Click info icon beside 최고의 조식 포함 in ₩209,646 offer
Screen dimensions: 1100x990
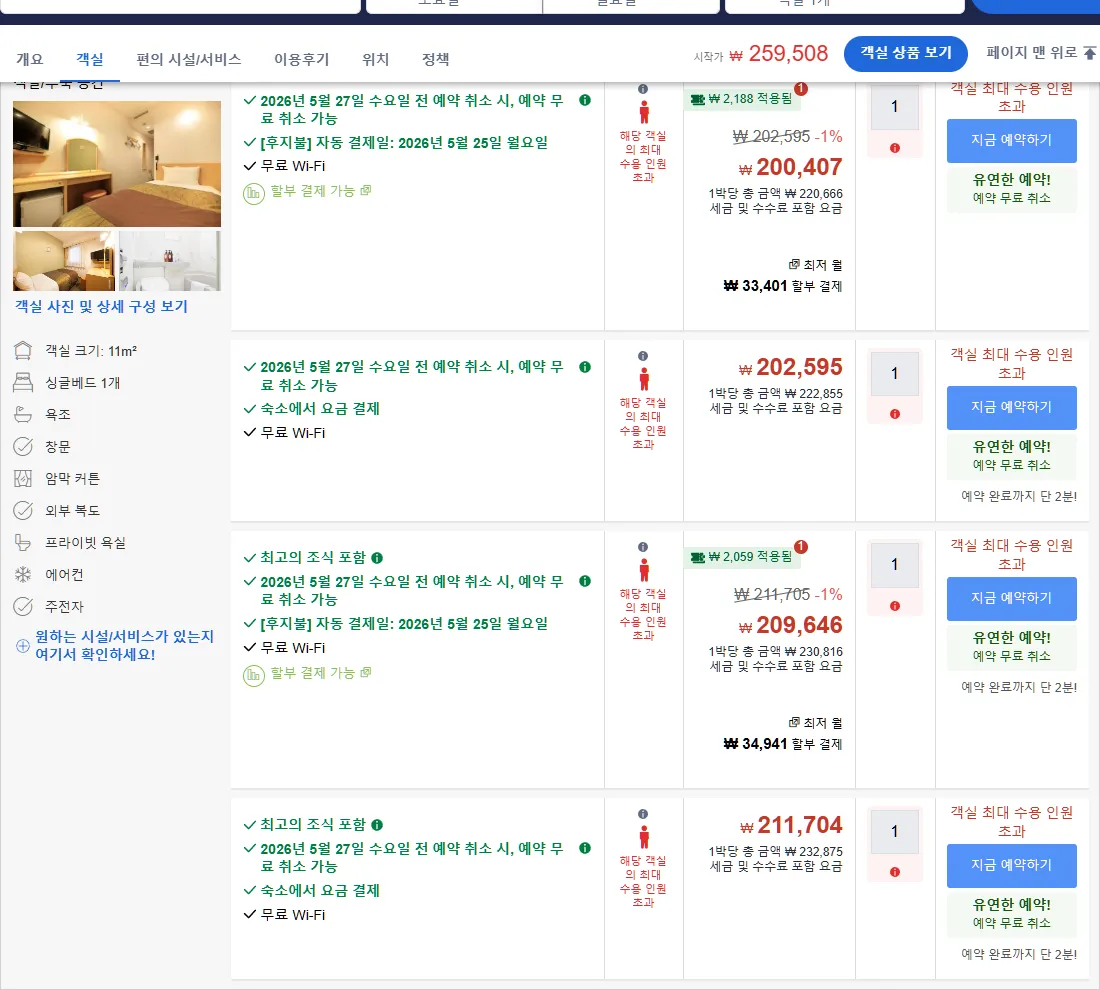(x=377, y=558)
